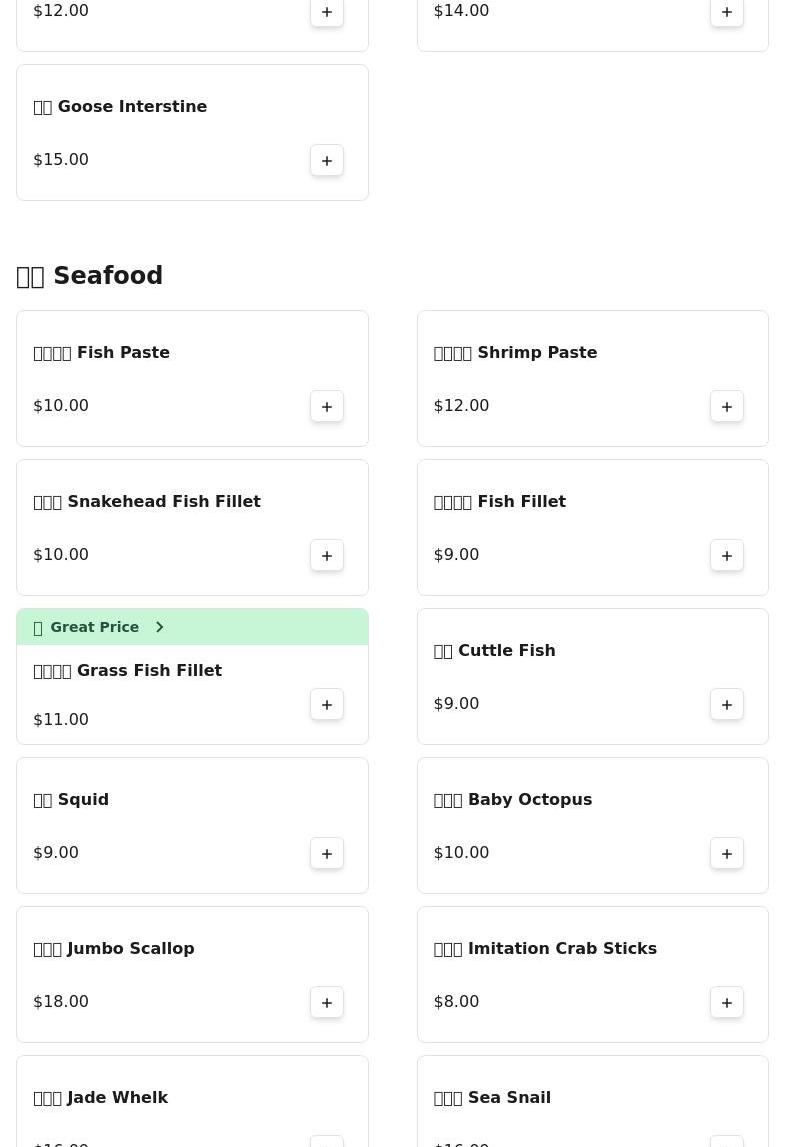This screenshot has height=1147, width=785.
Task: Add Squid using plus button
Action: click(327, 853)
